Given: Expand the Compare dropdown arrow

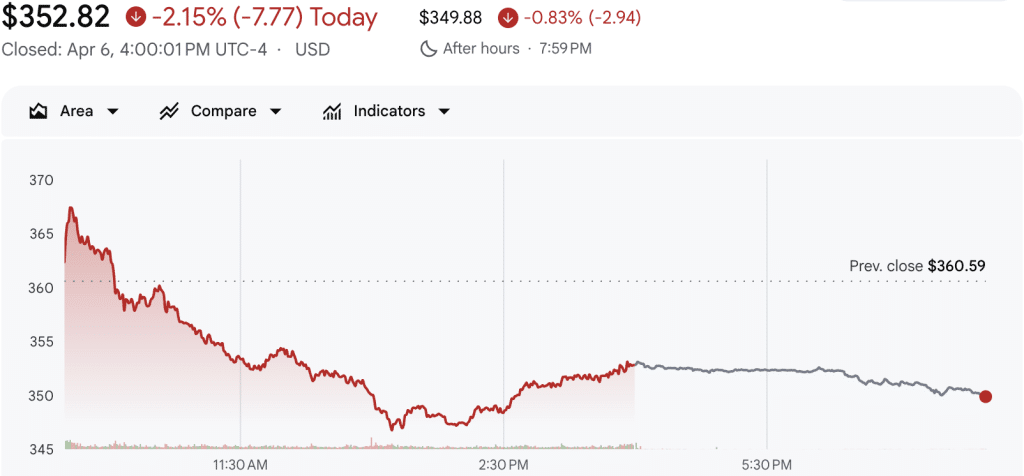Looking at the screenshot, I should 275,111.
